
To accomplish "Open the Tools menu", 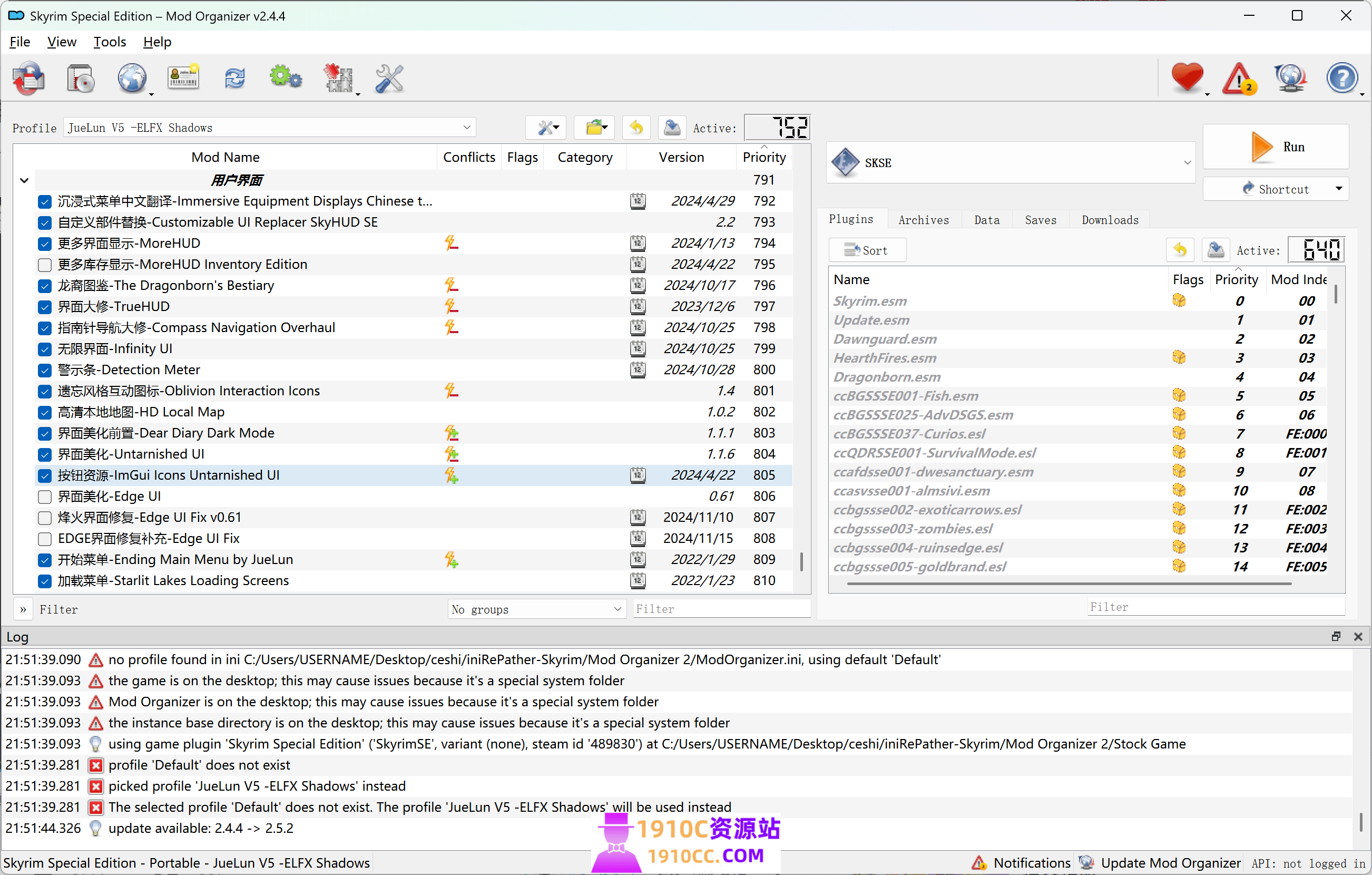I will click(110, 42).
